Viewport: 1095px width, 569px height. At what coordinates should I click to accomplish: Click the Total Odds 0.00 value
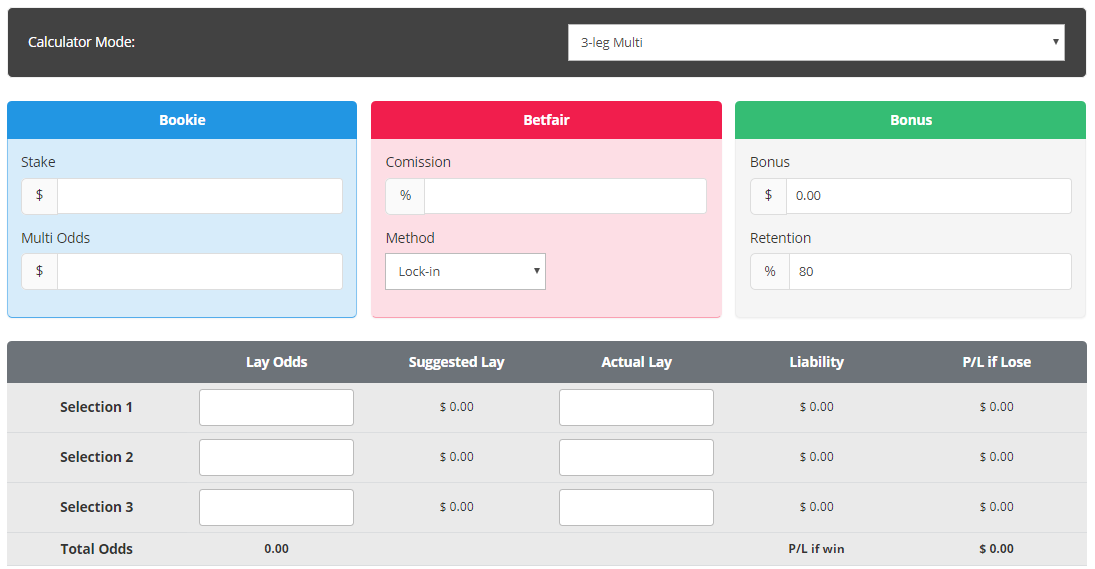click(277, 549)
